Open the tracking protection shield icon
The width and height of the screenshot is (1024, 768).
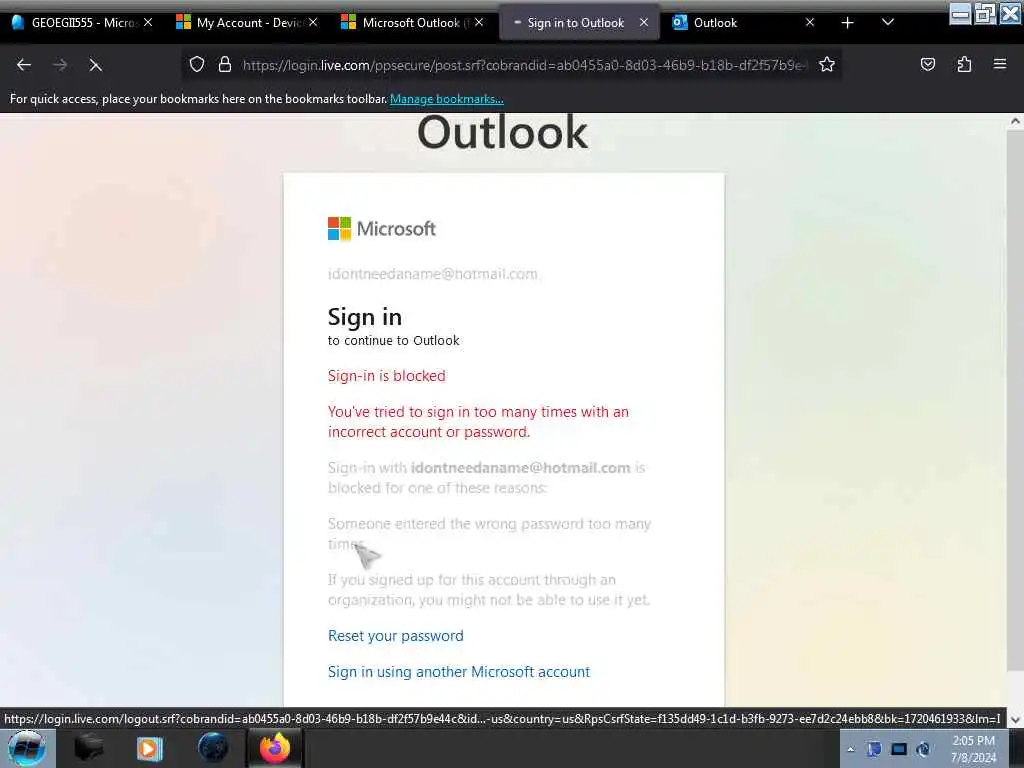(197, 65)
